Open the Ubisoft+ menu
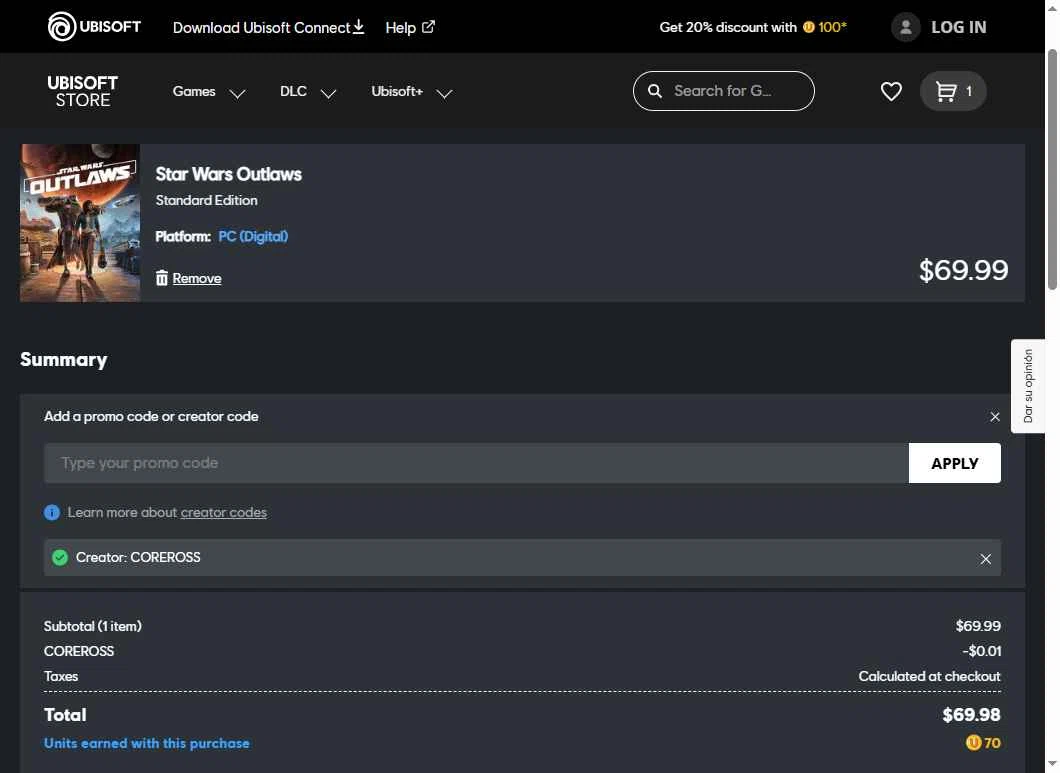Image resolution: width=1060 pixels, height=773 pixels. (397, 91)
